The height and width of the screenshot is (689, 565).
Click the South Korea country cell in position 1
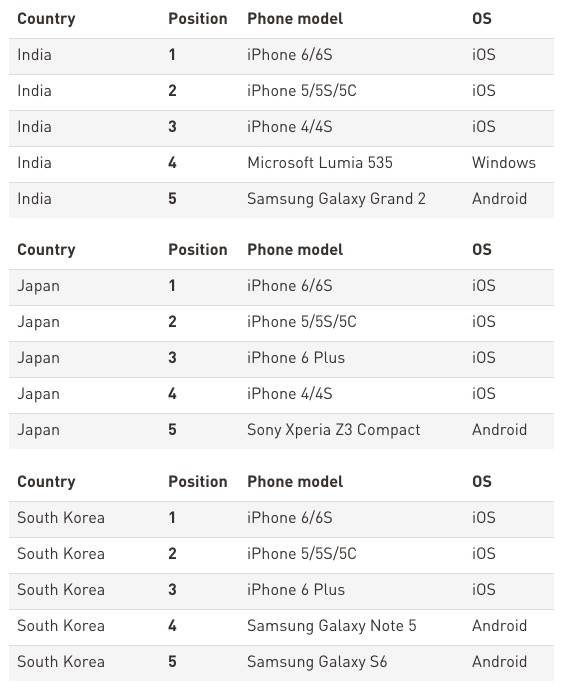pos(61,518)
